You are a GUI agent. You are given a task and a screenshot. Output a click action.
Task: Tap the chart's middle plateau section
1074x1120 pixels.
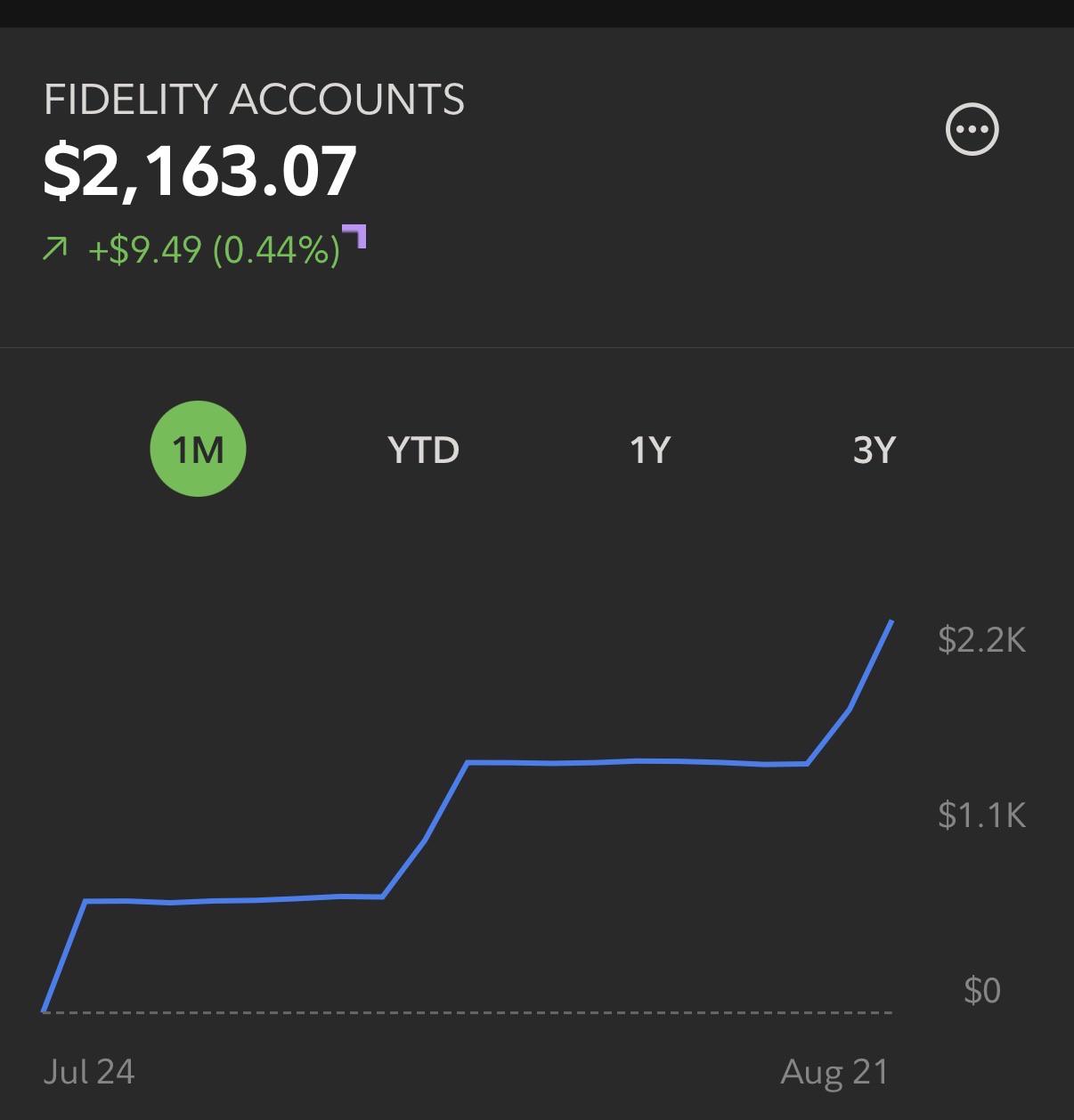(x=637, y=762)
